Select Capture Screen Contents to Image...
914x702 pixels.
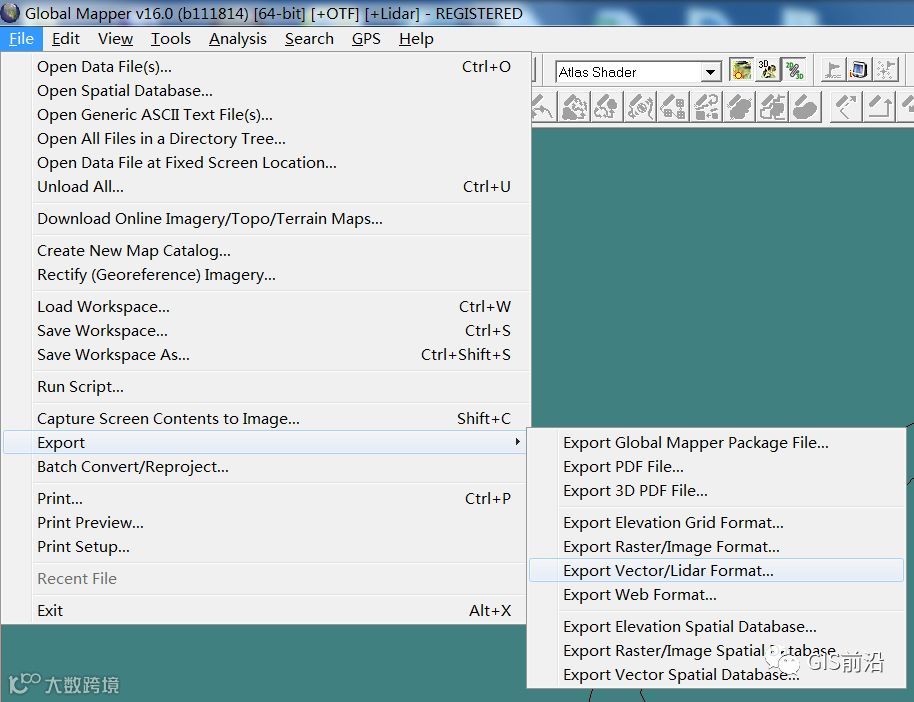266,419
